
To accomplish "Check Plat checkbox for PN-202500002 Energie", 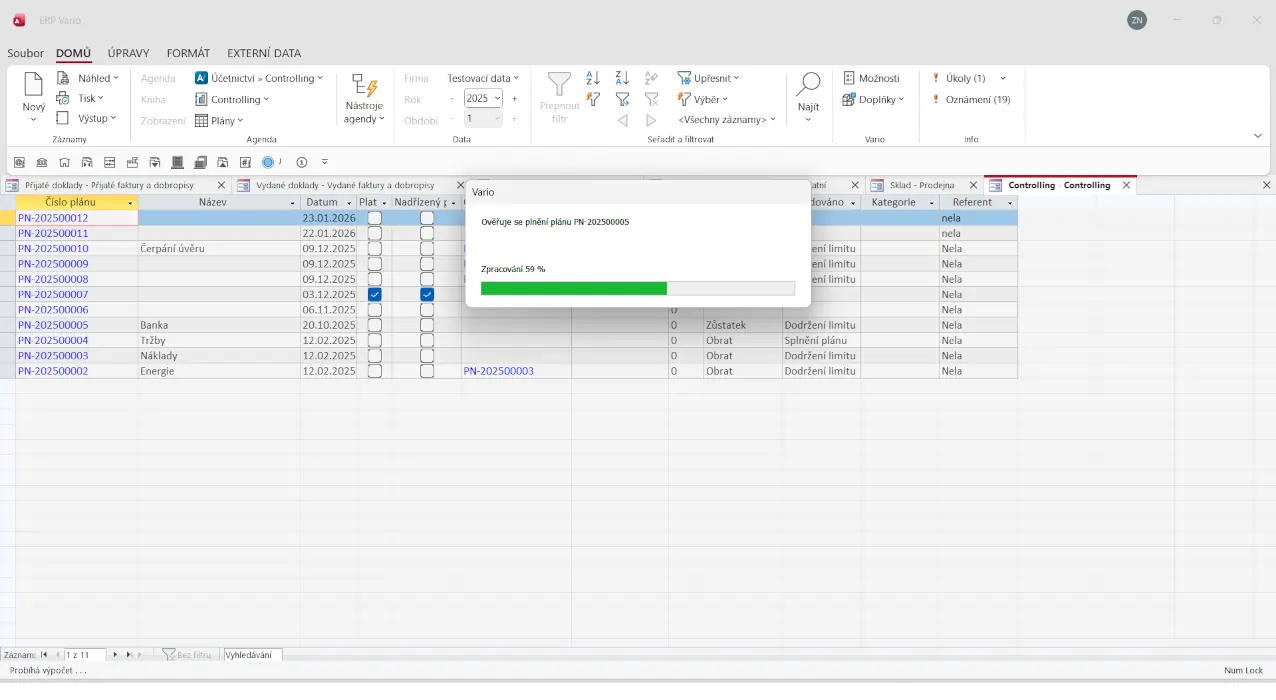I will 375,371.
